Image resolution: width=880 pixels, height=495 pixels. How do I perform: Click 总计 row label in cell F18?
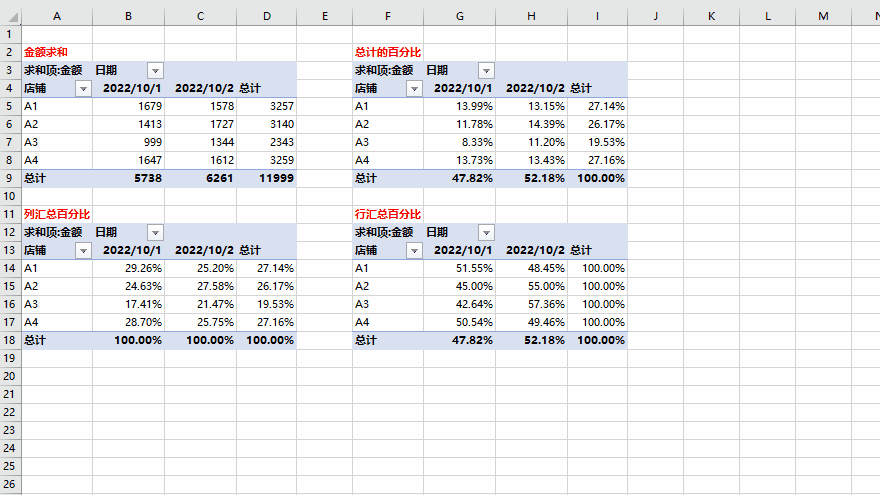click(x=366, y=340)
